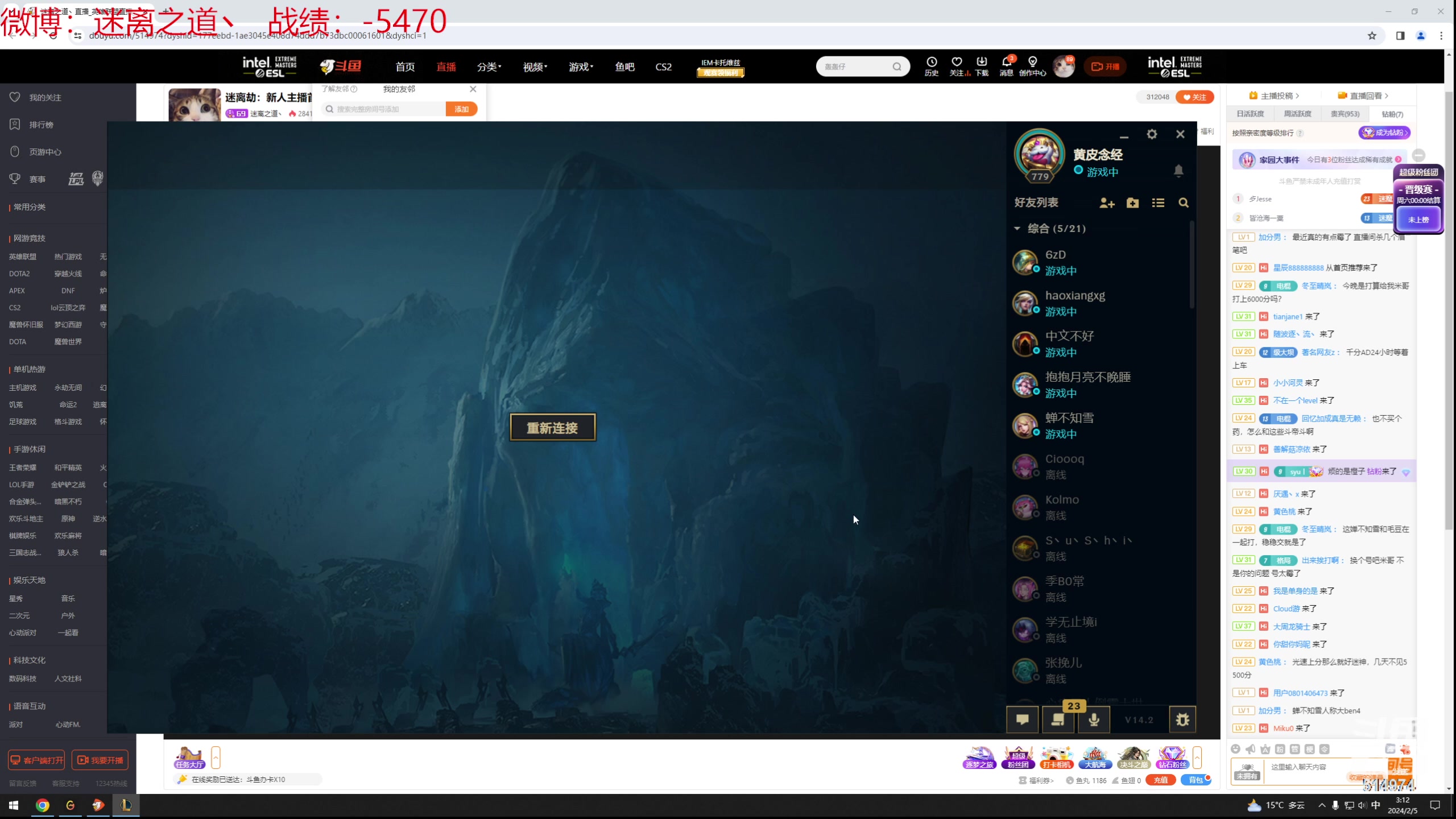Image resolution: width=1456 pixels, height=819 pixels.
Task: Open the friend list search icon
Action: (1184, 203)
